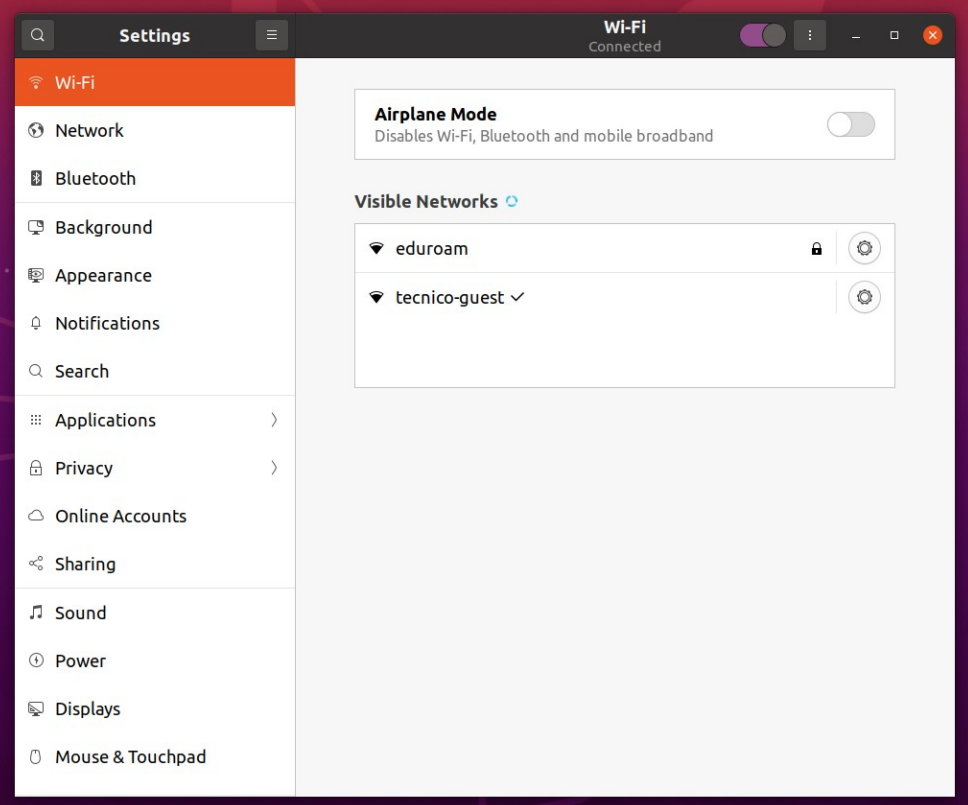The width and height of the screenshot is (968, 805).
Task: Open the Settings hamburger menu
Action: (272, 35)
